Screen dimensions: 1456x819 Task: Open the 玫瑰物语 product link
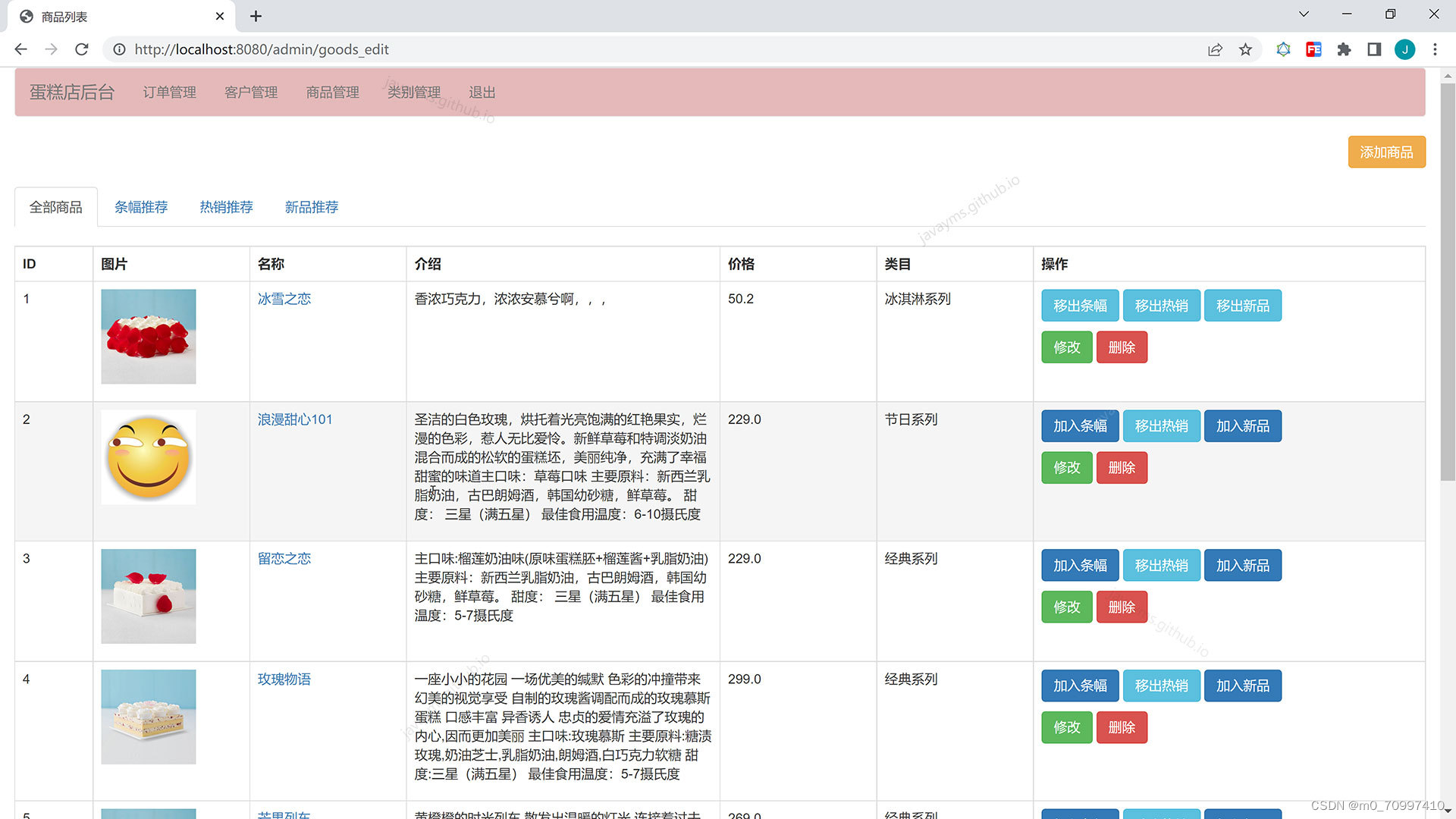point(284,679)
